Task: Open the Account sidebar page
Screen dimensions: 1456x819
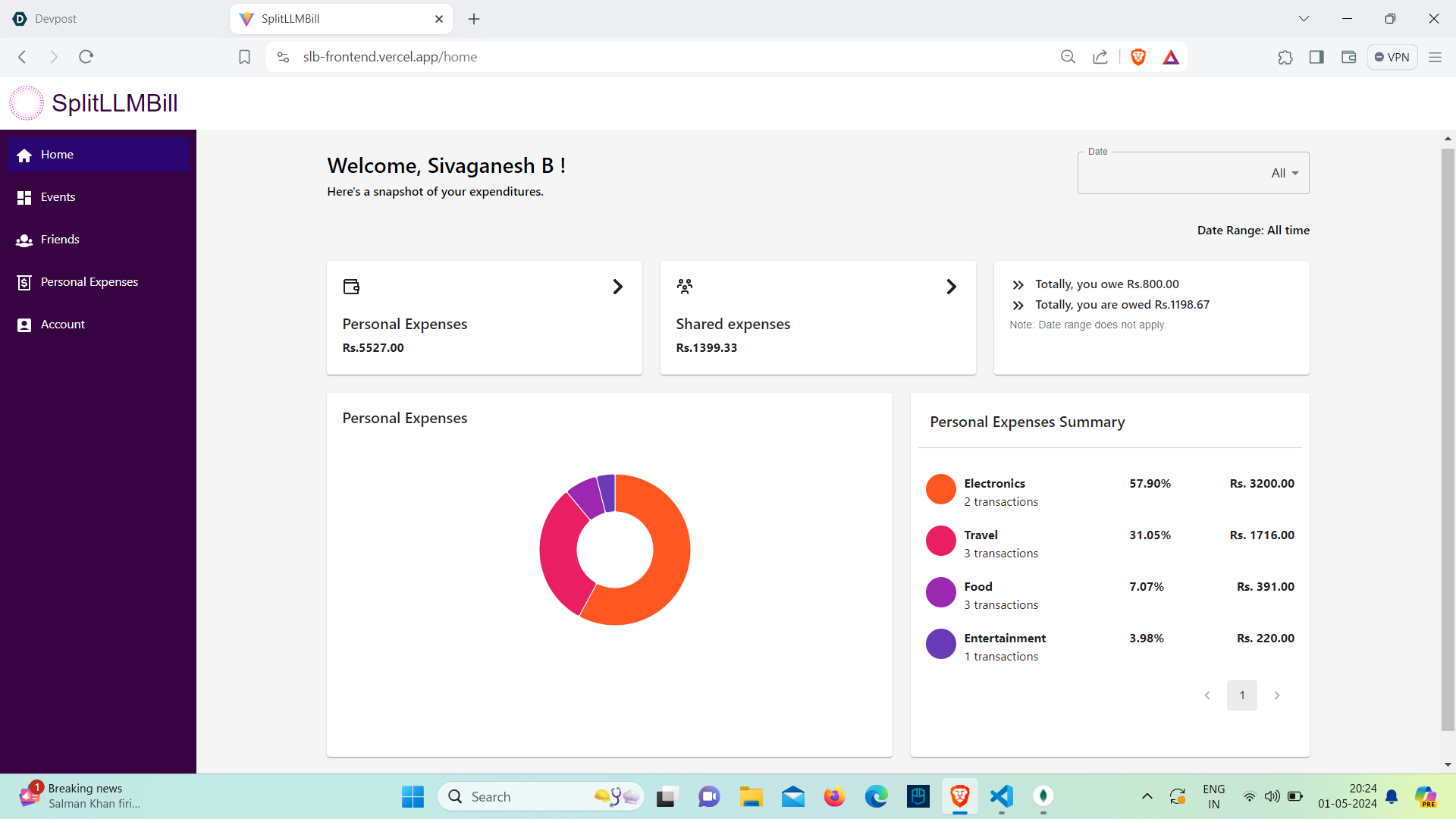Action: 62,325
